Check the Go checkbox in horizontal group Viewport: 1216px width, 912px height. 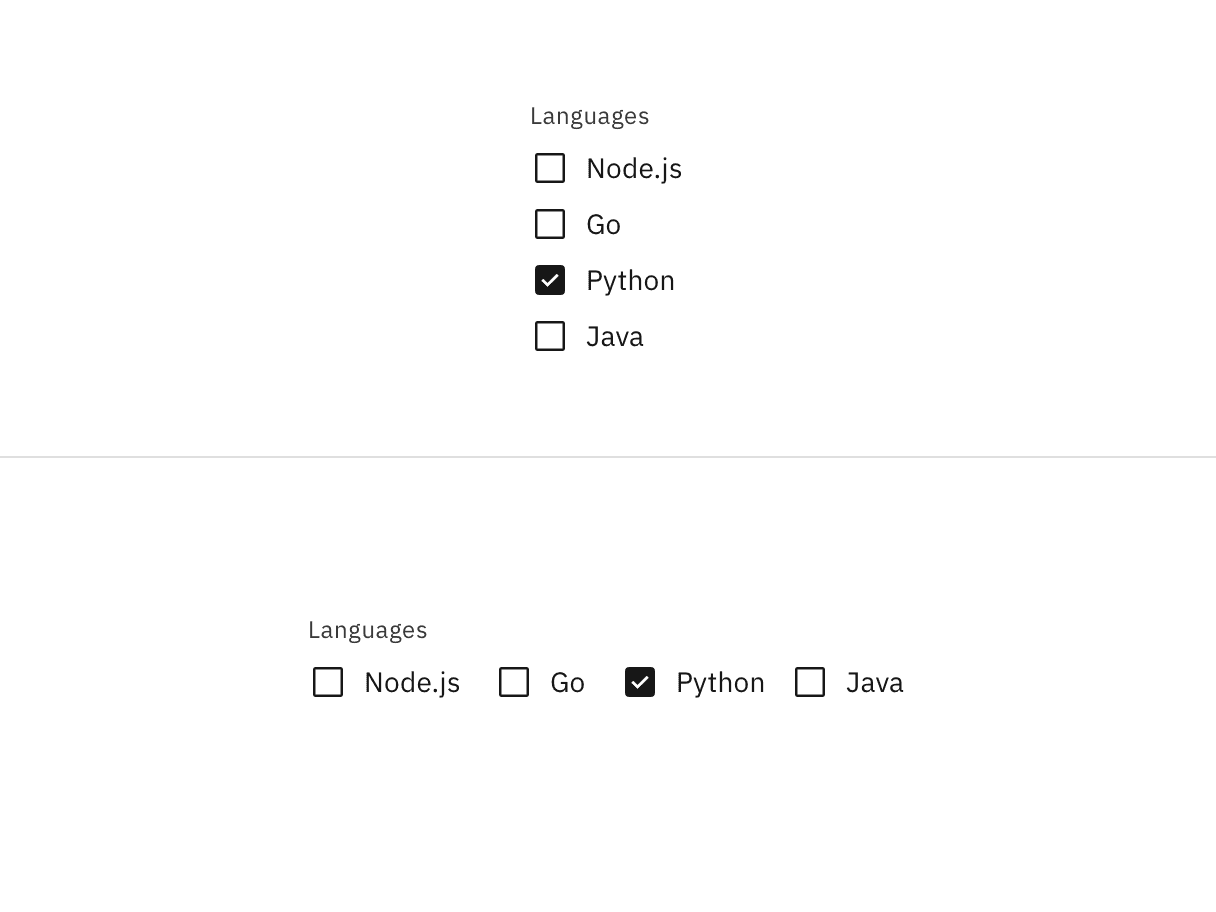(x=514, y=682)
